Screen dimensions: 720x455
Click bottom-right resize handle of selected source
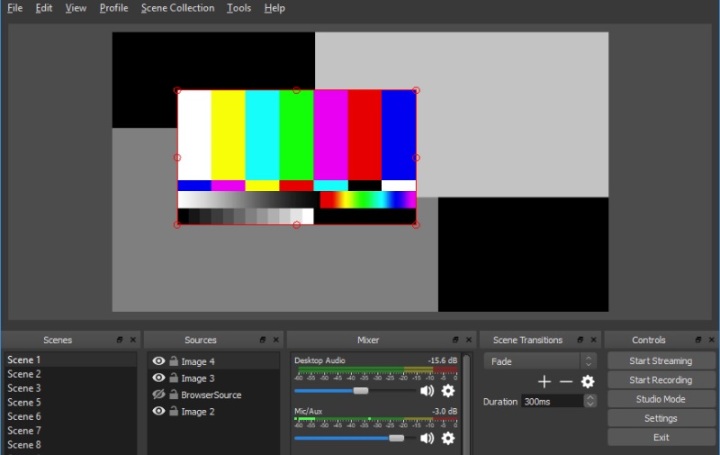(x=416, y=225)
